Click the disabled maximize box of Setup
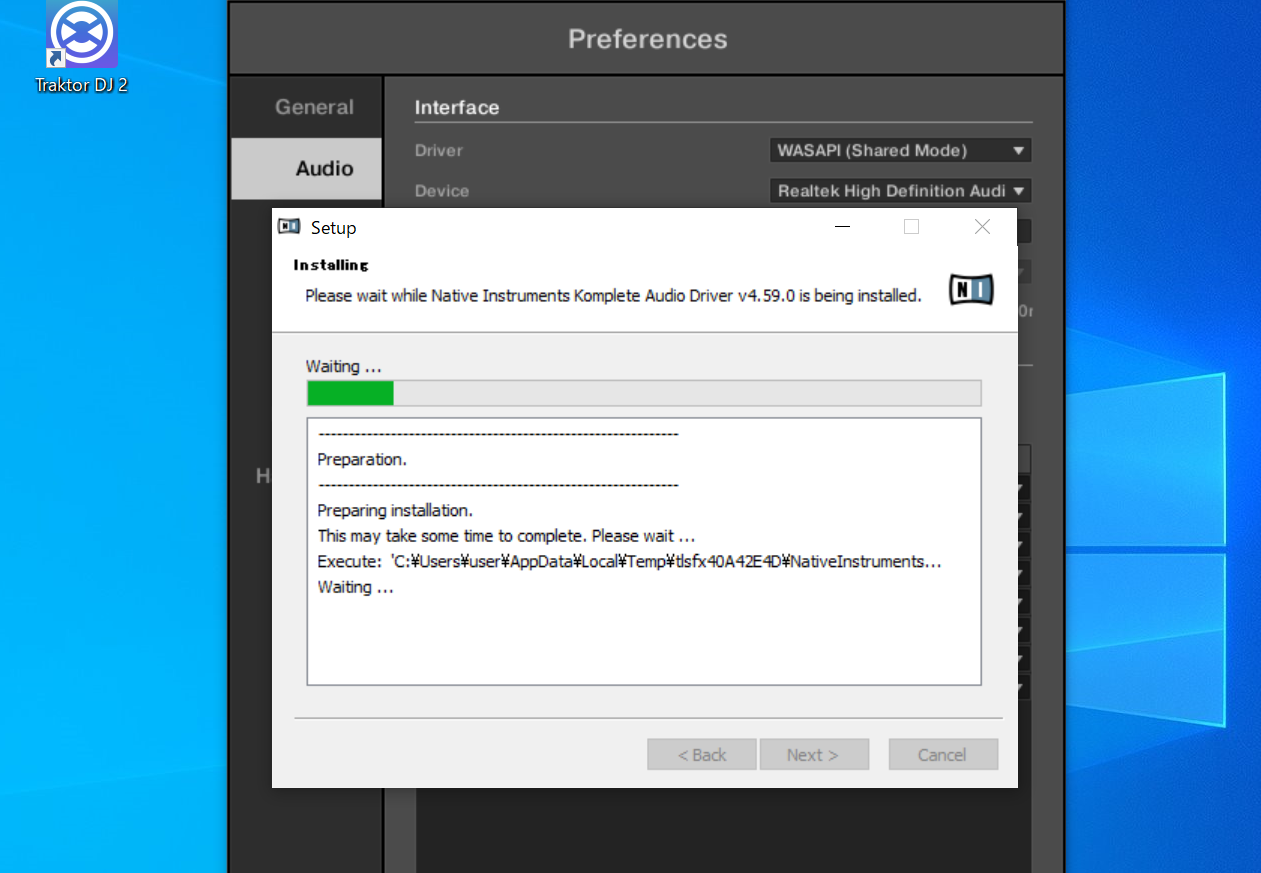Screen dimensions: 1261x873 [x=911, y=227]
